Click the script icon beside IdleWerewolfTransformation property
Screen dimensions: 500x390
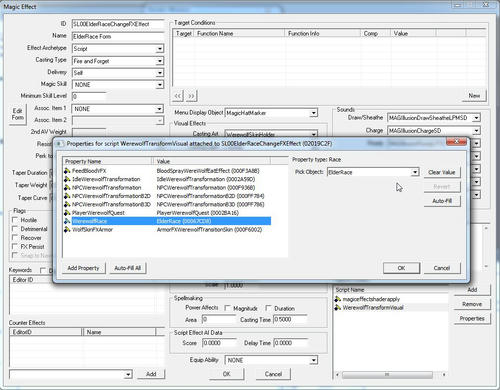click(x=67, y=179)
